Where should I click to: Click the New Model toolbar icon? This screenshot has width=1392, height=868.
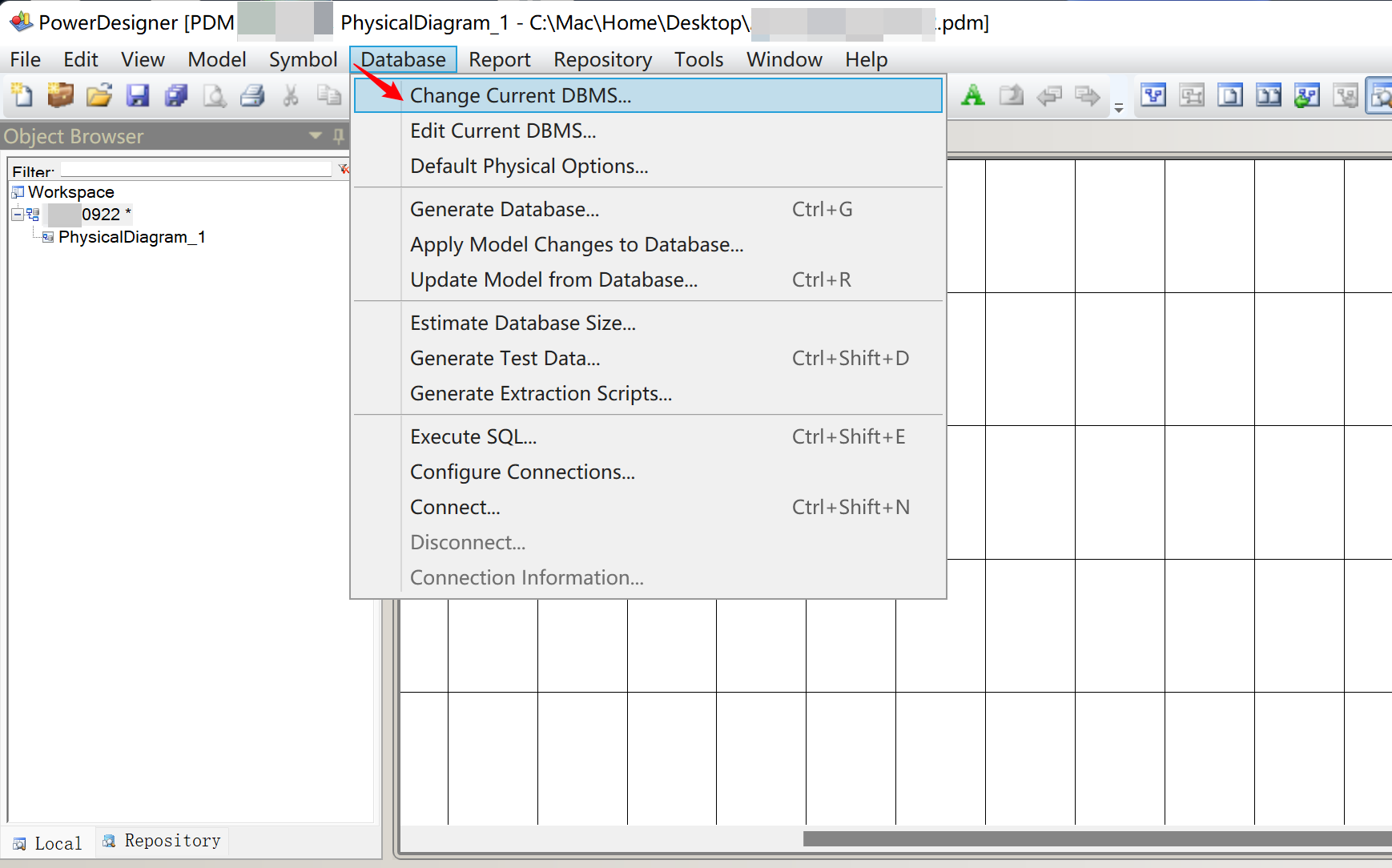coord(22,95)
